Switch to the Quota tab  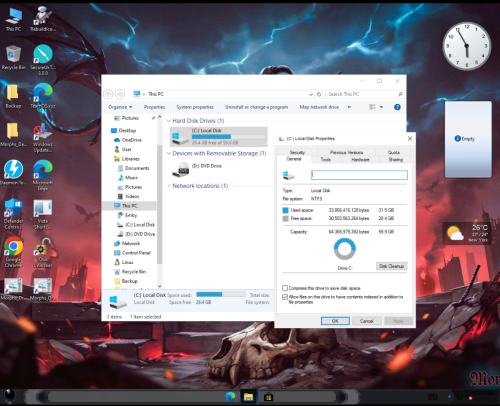tap(394, 152)
